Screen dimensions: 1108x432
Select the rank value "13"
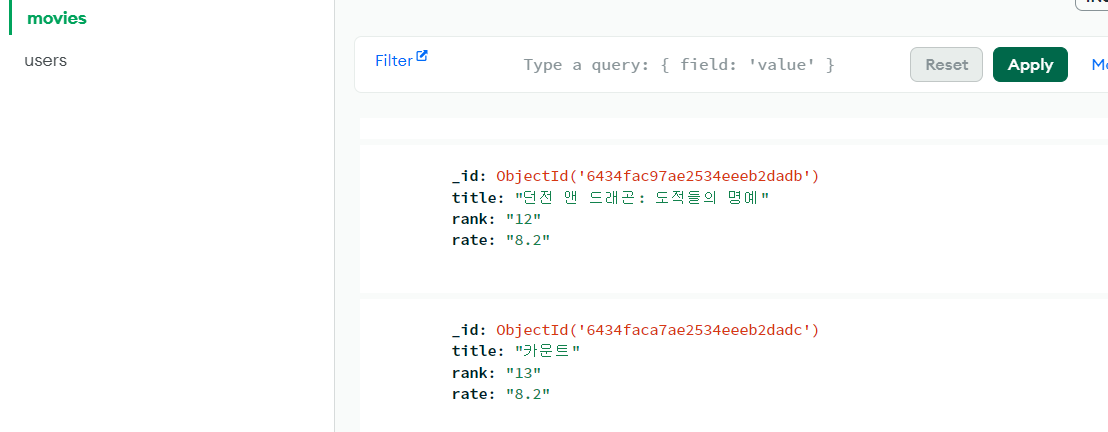click(524, 373)
